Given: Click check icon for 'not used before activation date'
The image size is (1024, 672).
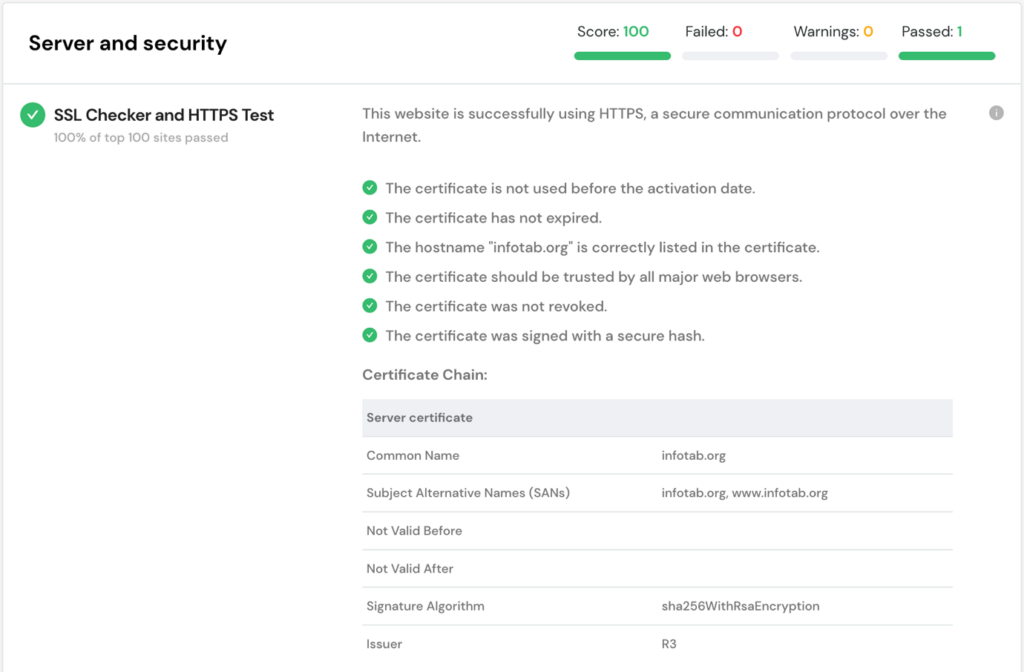Looking at the screenshot, I should 370,188.
